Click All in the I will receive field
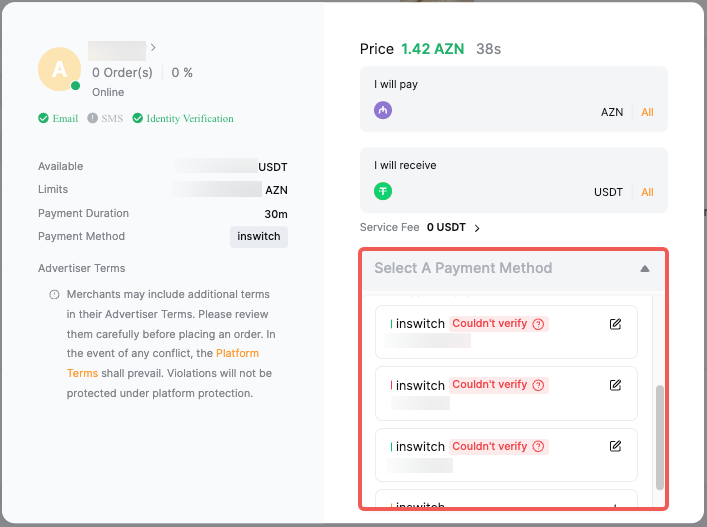 647,192
